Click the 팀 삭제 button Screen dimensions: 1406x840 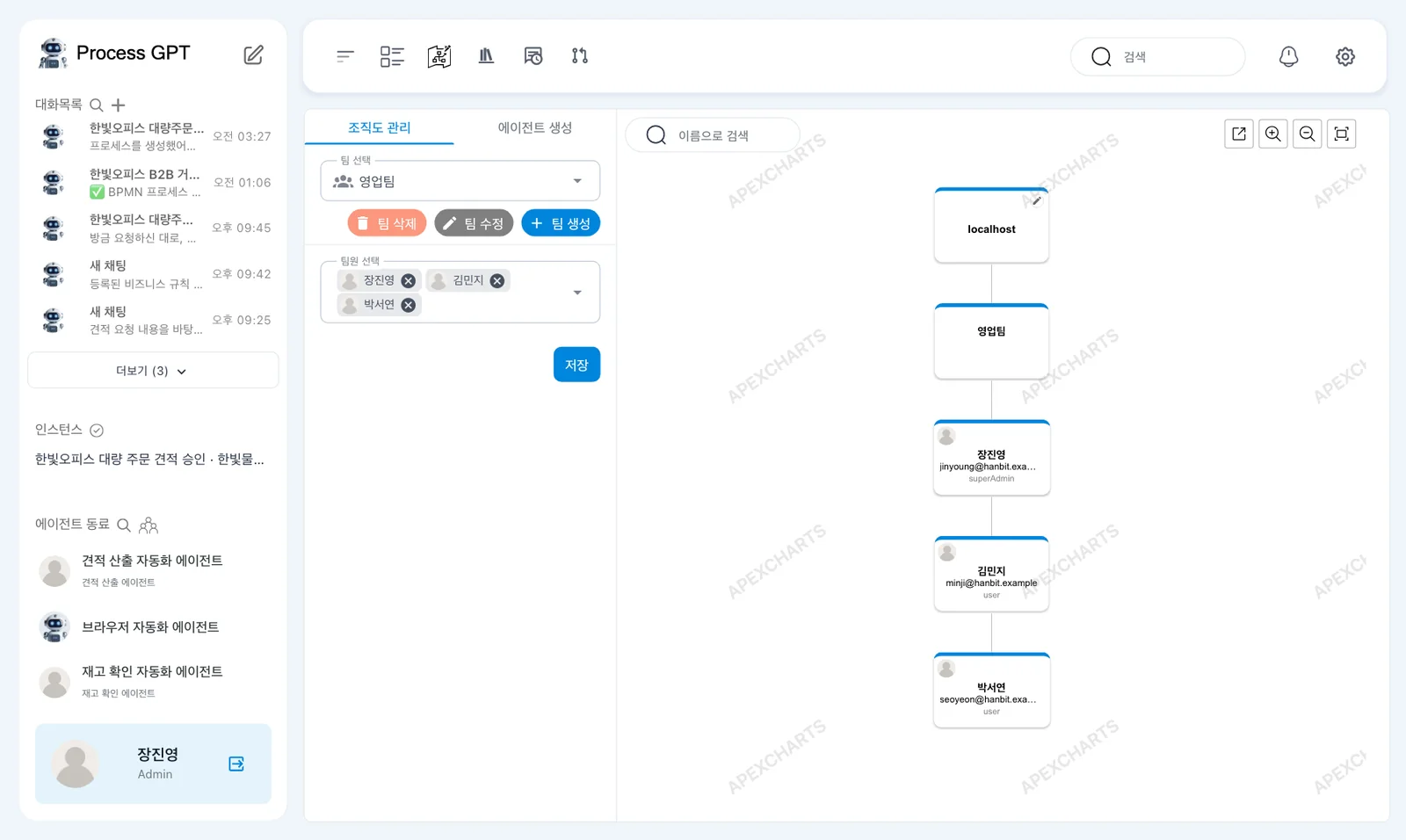[387, 223]
